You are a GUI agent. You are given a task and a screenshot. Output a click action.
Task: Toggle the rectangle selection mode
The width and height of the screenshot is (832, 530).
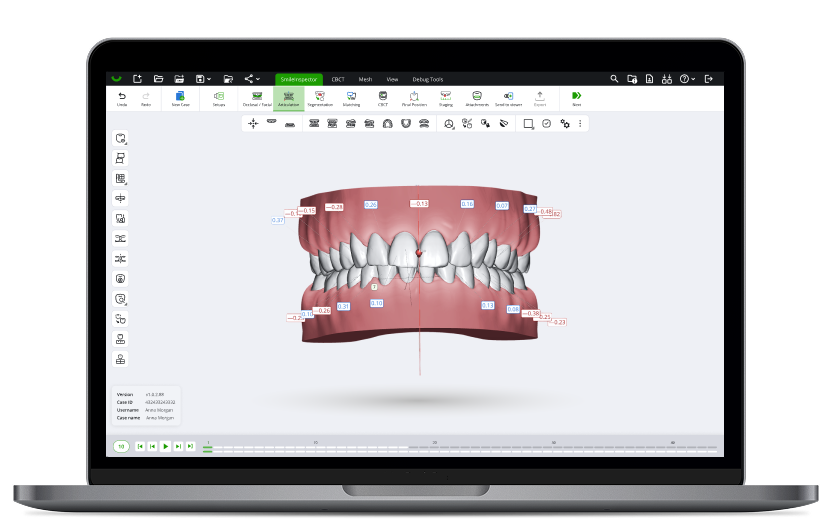(528, 123)
